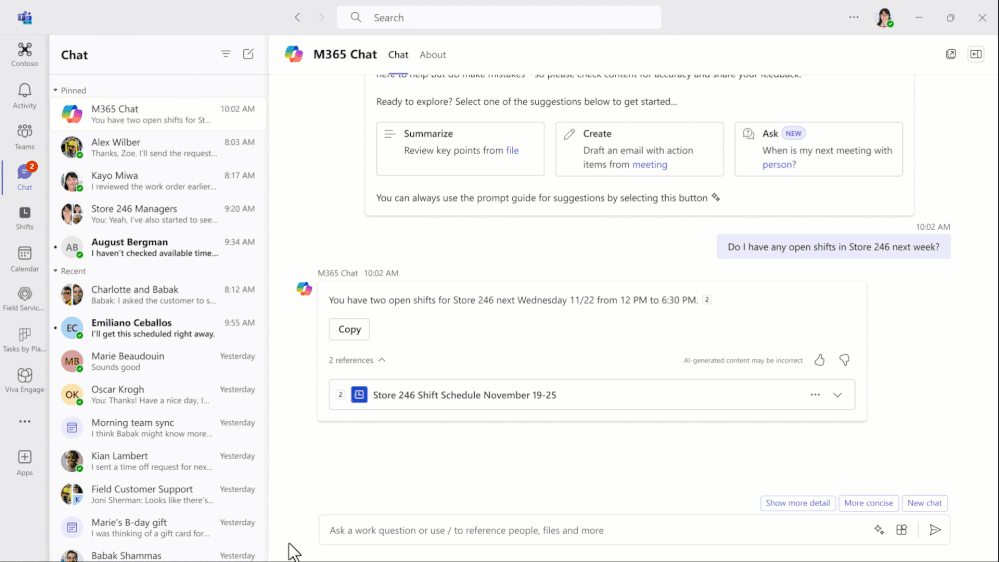Open the Contoso app in sidebar

24,54
